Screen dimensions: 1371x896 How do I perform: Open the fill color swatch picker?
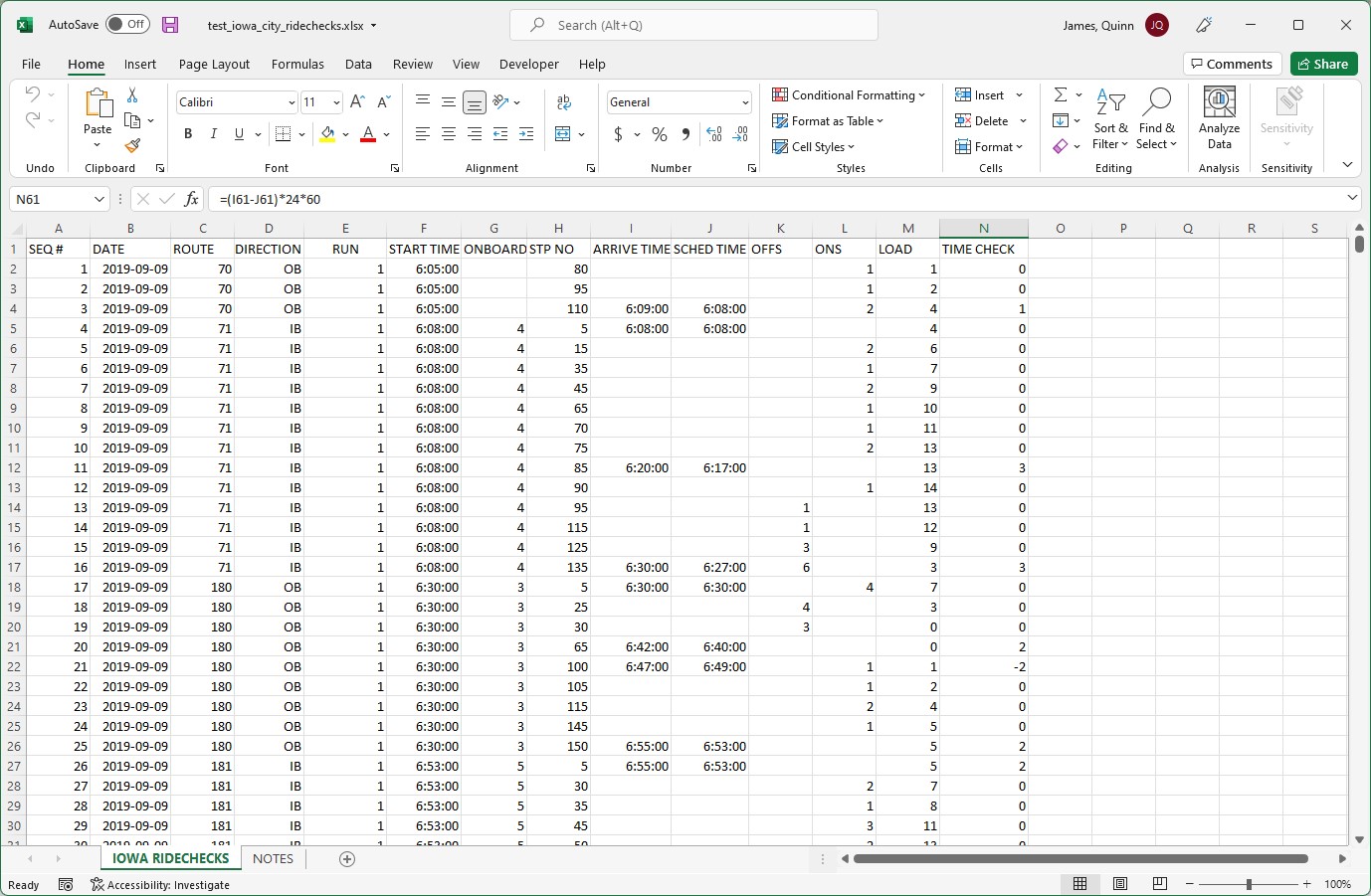[343, 133]
